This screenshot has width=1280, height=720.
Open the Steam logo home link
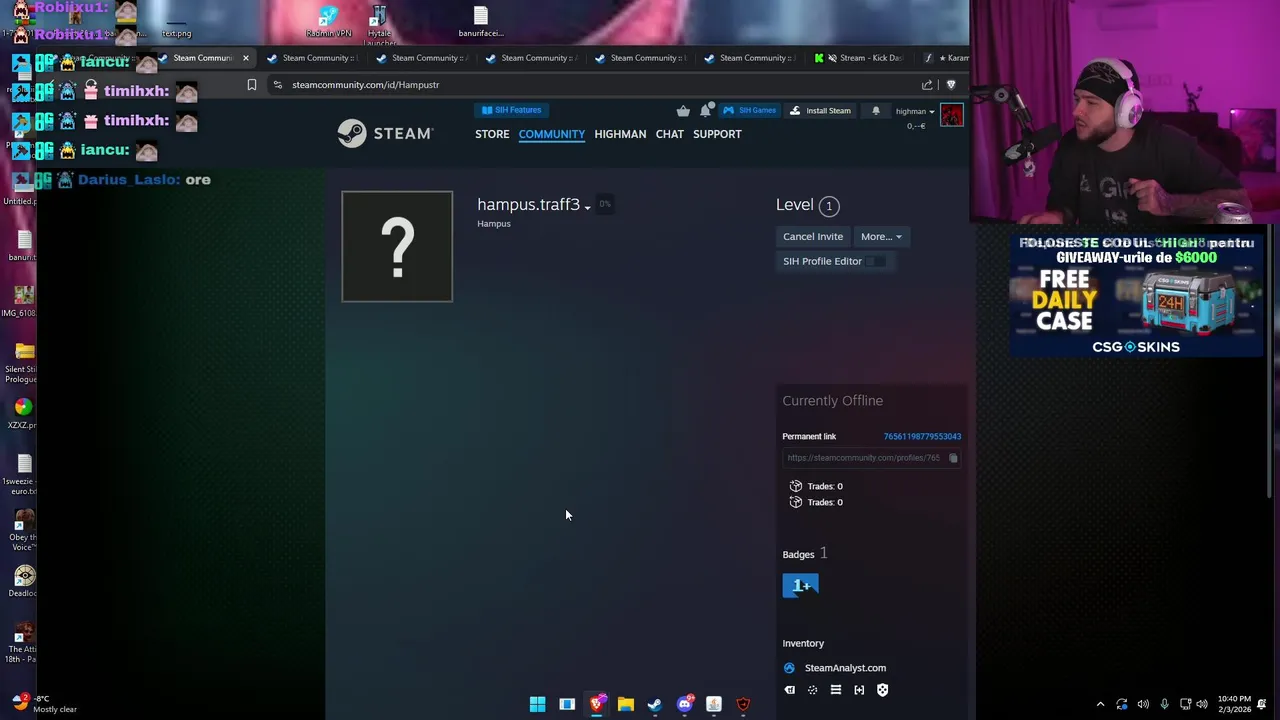point(385,133)
